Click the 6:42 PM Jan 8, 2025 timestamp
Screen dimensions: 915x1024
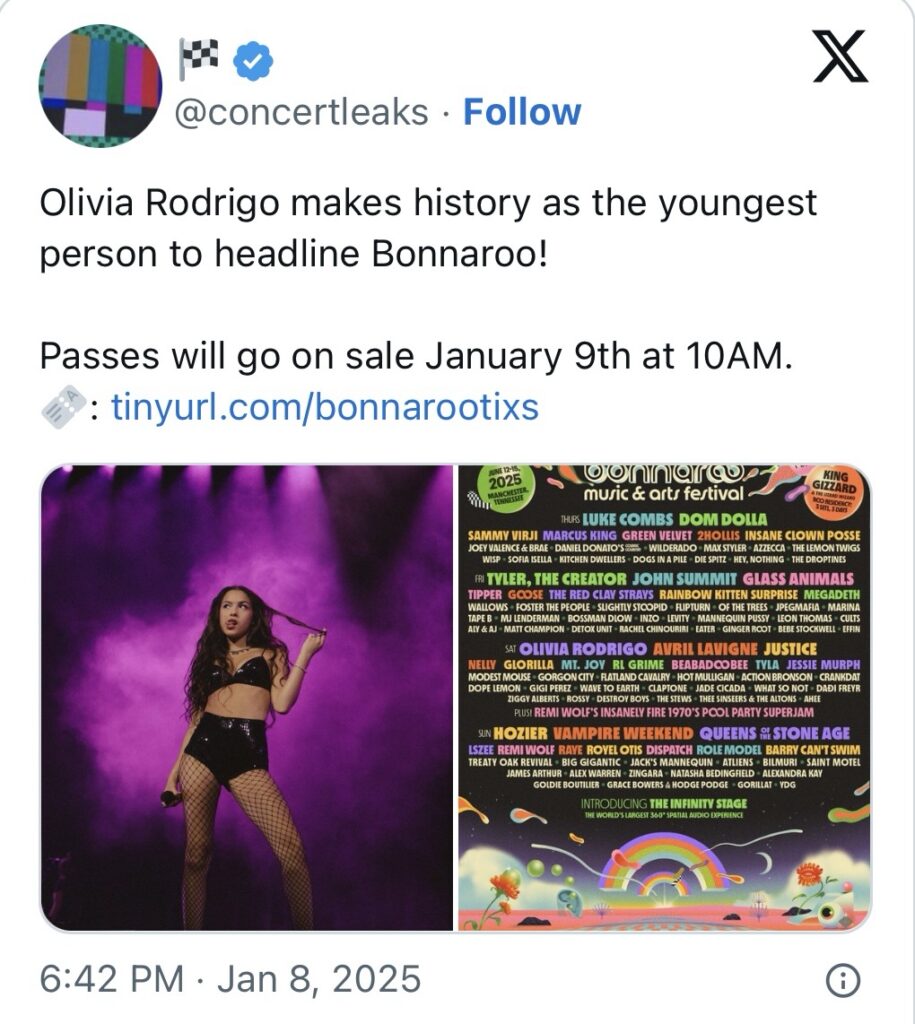(x=230, y=978)
